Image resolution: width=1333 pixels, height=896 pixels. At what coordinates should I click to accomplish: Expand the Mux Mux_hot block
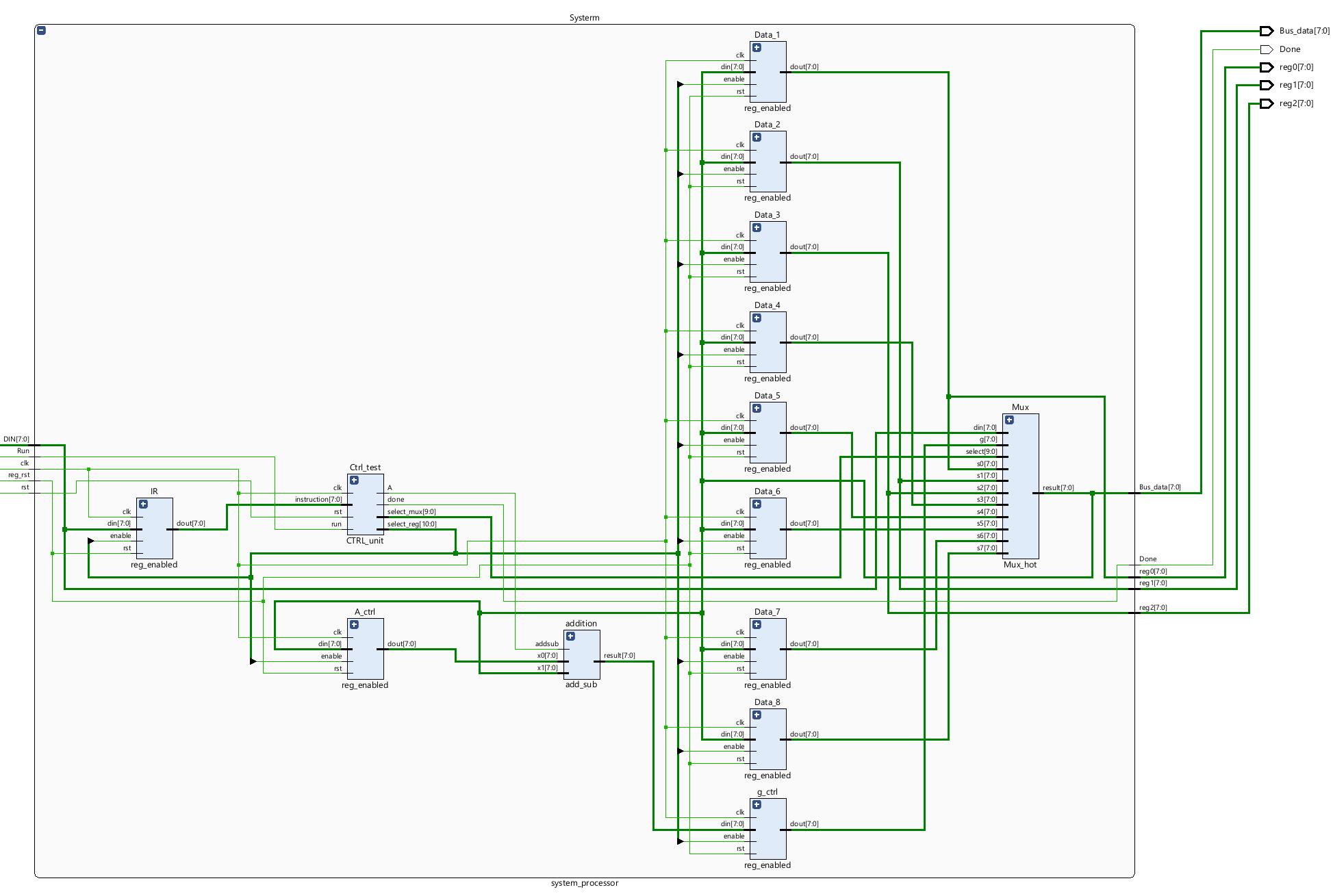point(1009,420)
